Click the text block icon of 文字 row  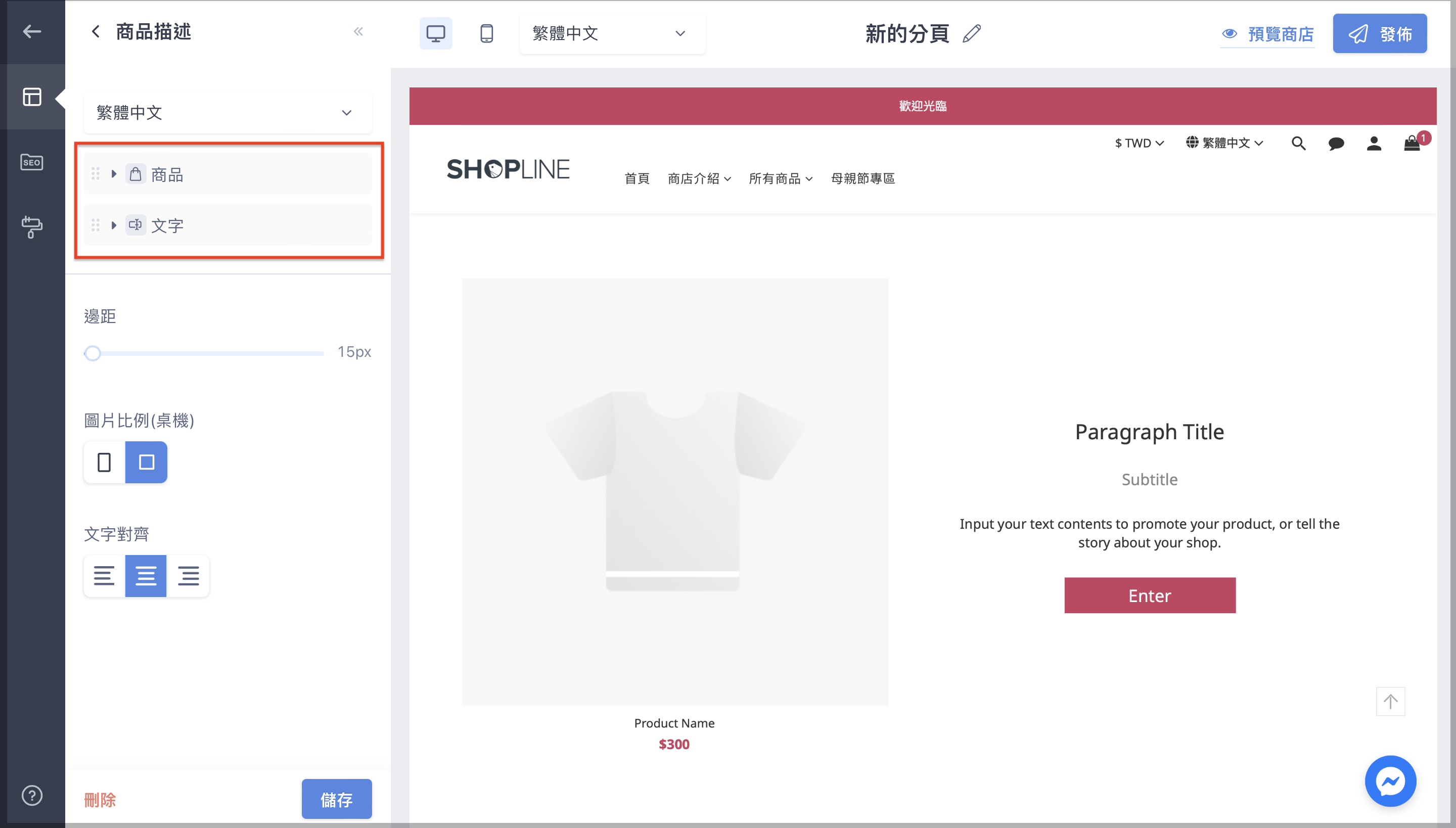click(x=135, y=225)
